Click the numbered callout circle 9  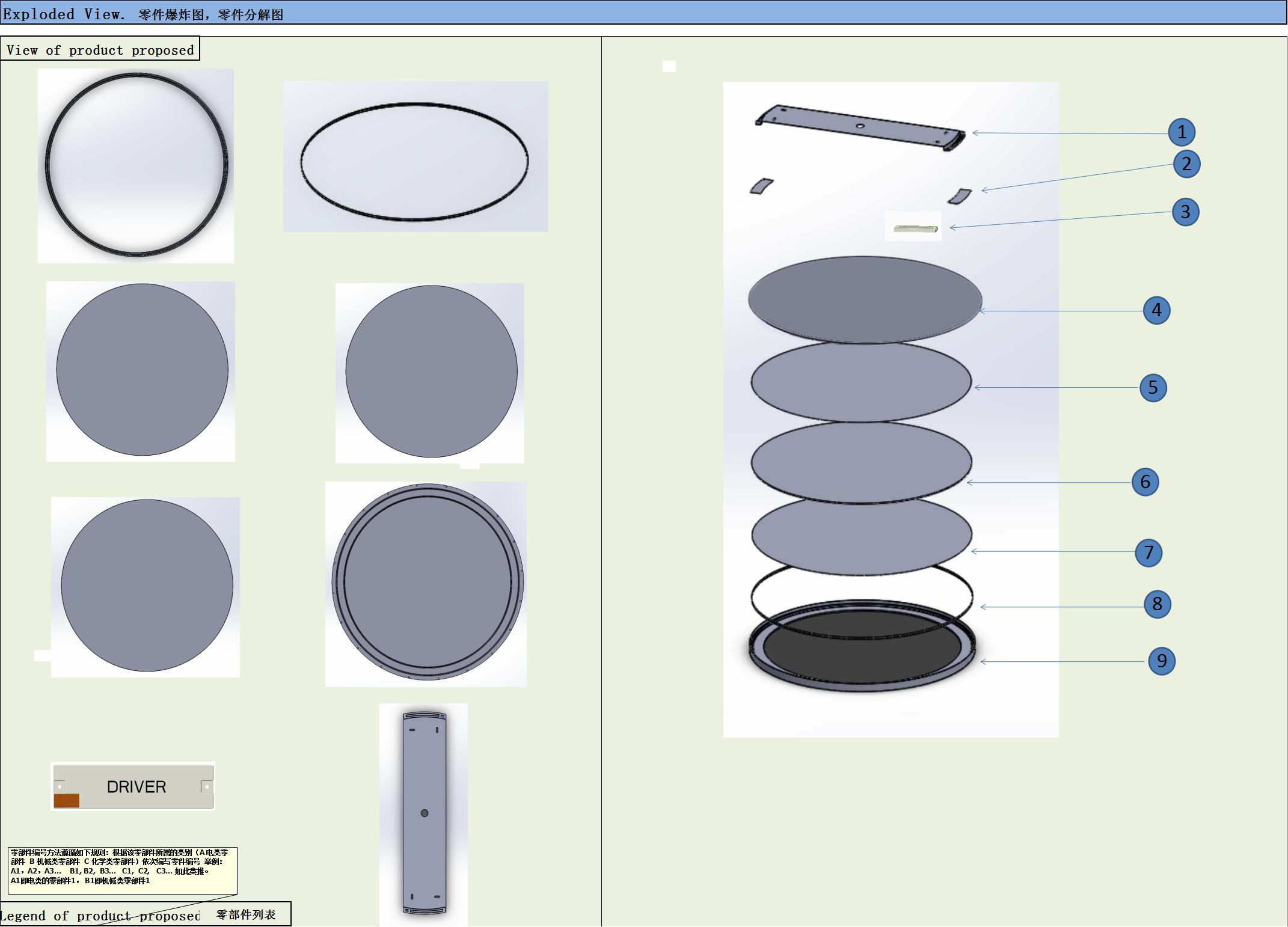[x=1161, y=661]
